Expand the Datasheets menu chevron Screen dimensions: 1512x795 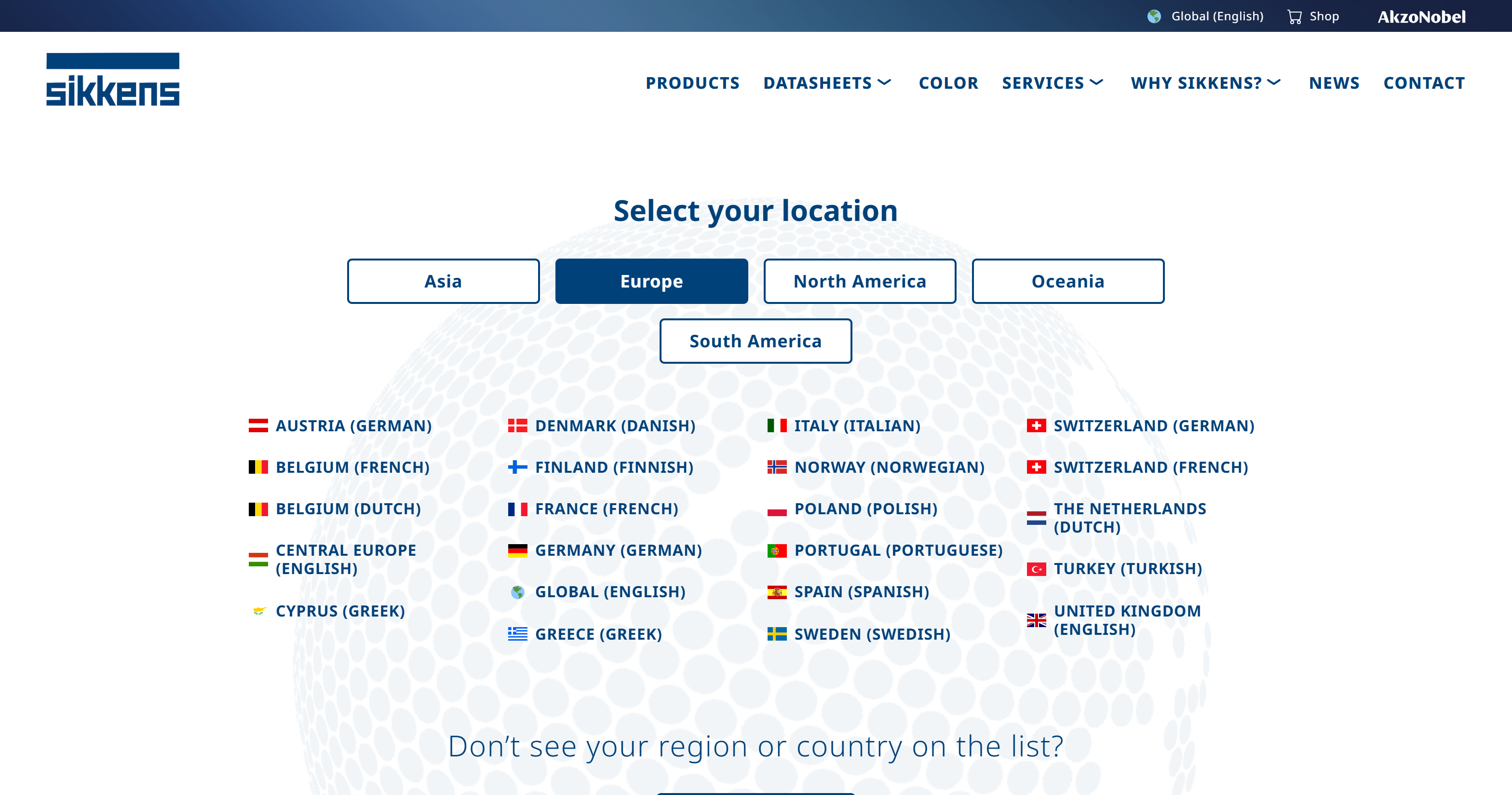point(885,82)
